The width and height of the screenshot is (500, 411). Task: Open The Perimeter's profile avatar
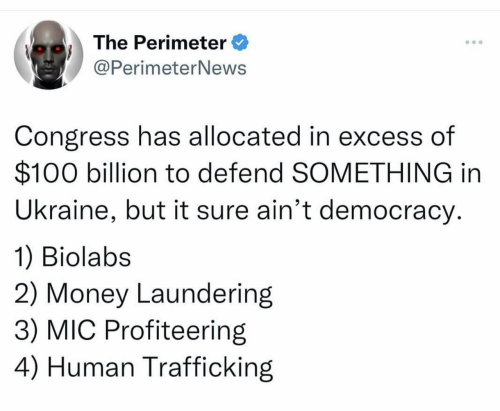[48, 55]
